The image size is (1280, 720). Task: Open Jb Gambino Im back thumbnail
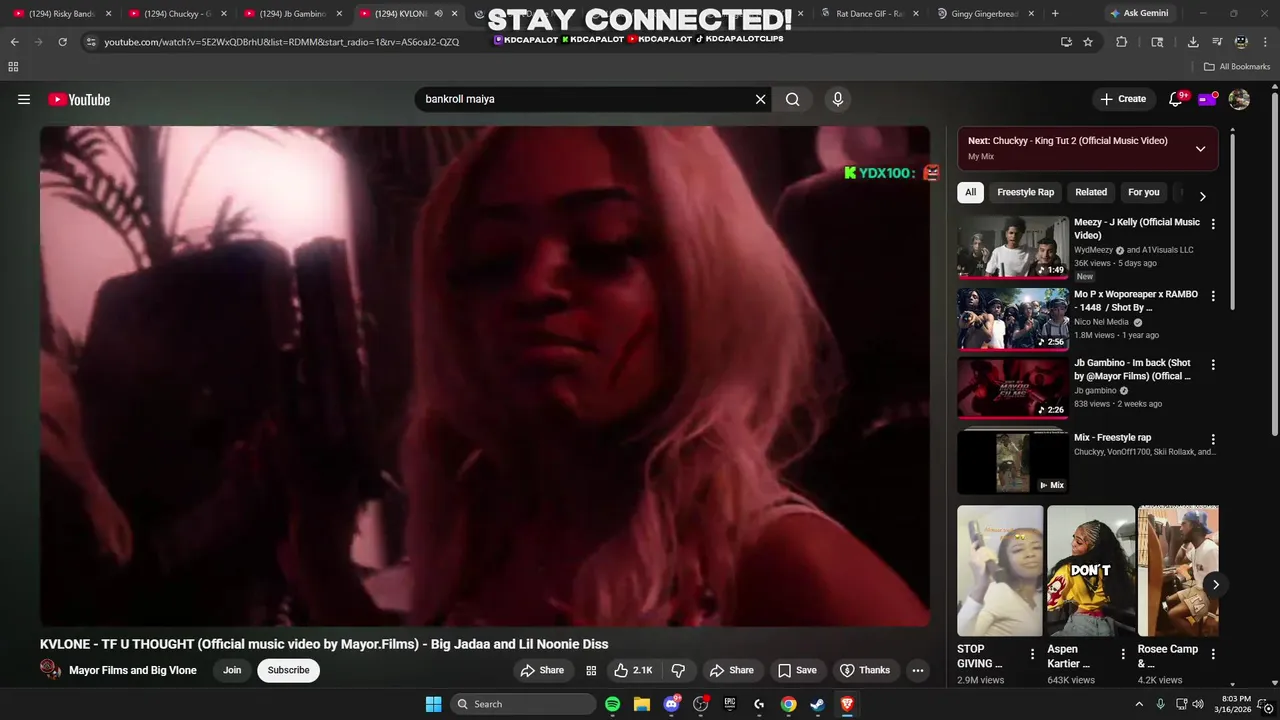pyautogui.click(x=1013, y=388)
